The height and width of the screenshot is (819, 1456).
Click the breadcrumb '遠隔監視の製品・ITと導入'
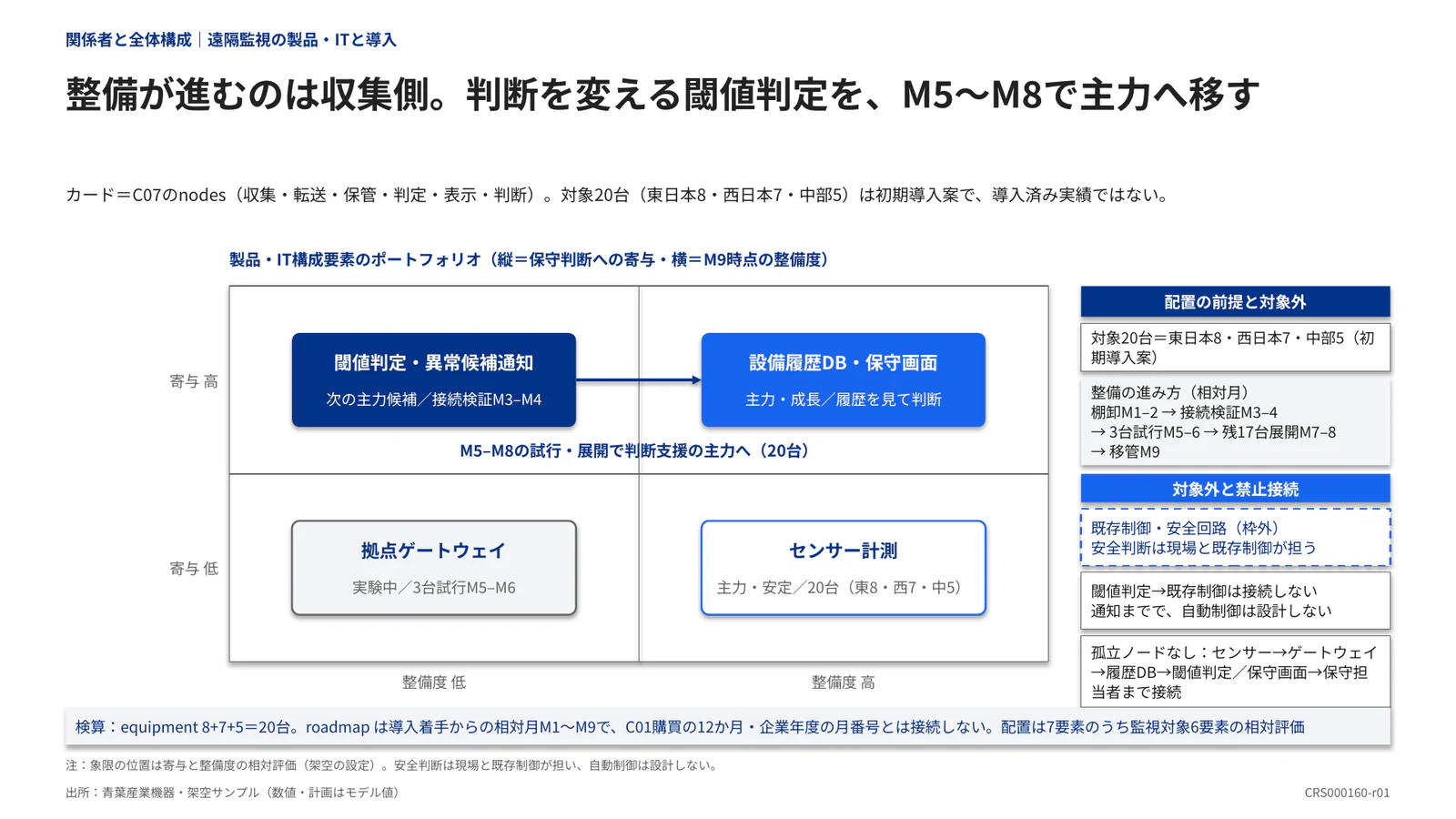click(302, 39)
